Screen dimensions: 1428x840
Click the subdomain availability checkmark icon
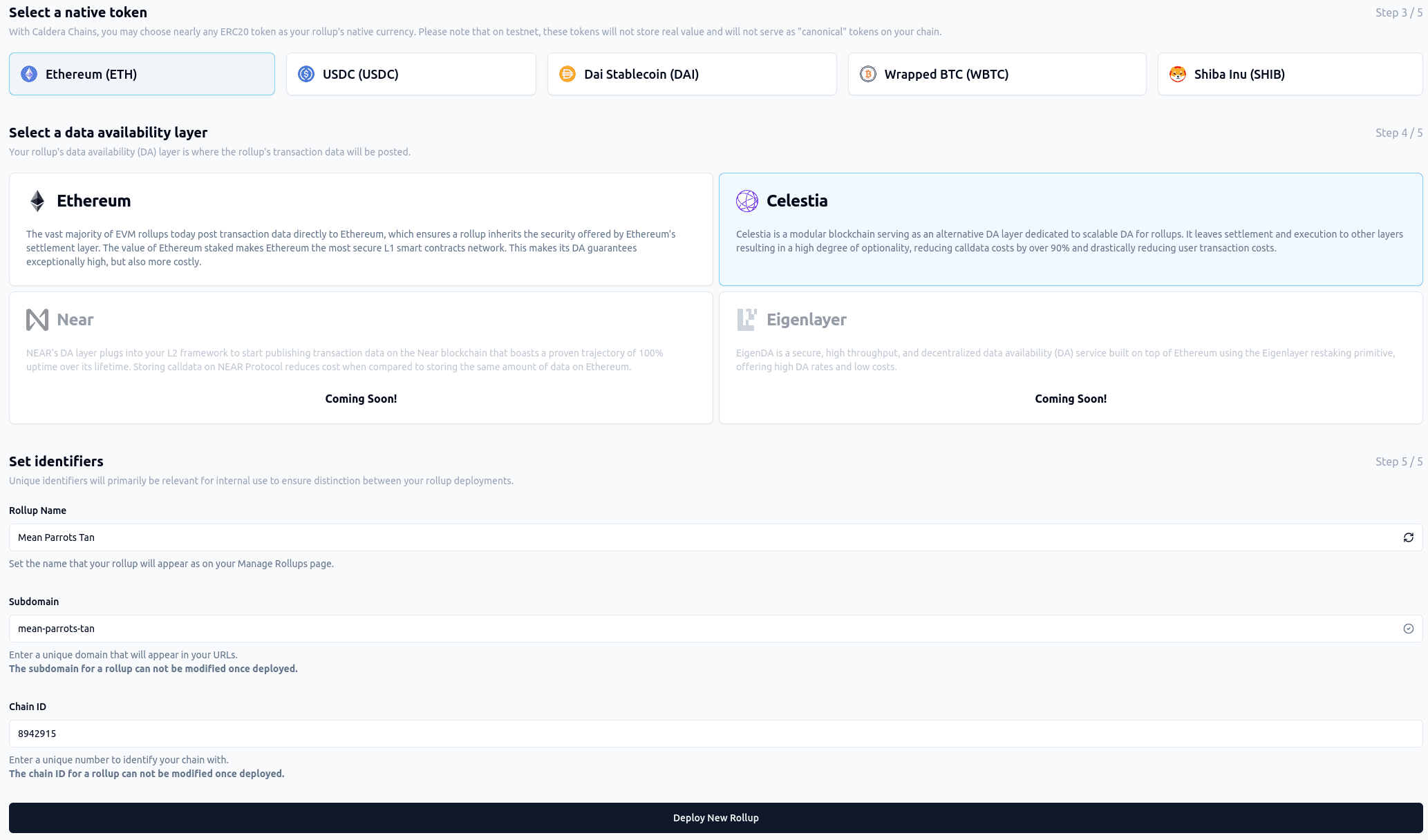point(1408,629)
